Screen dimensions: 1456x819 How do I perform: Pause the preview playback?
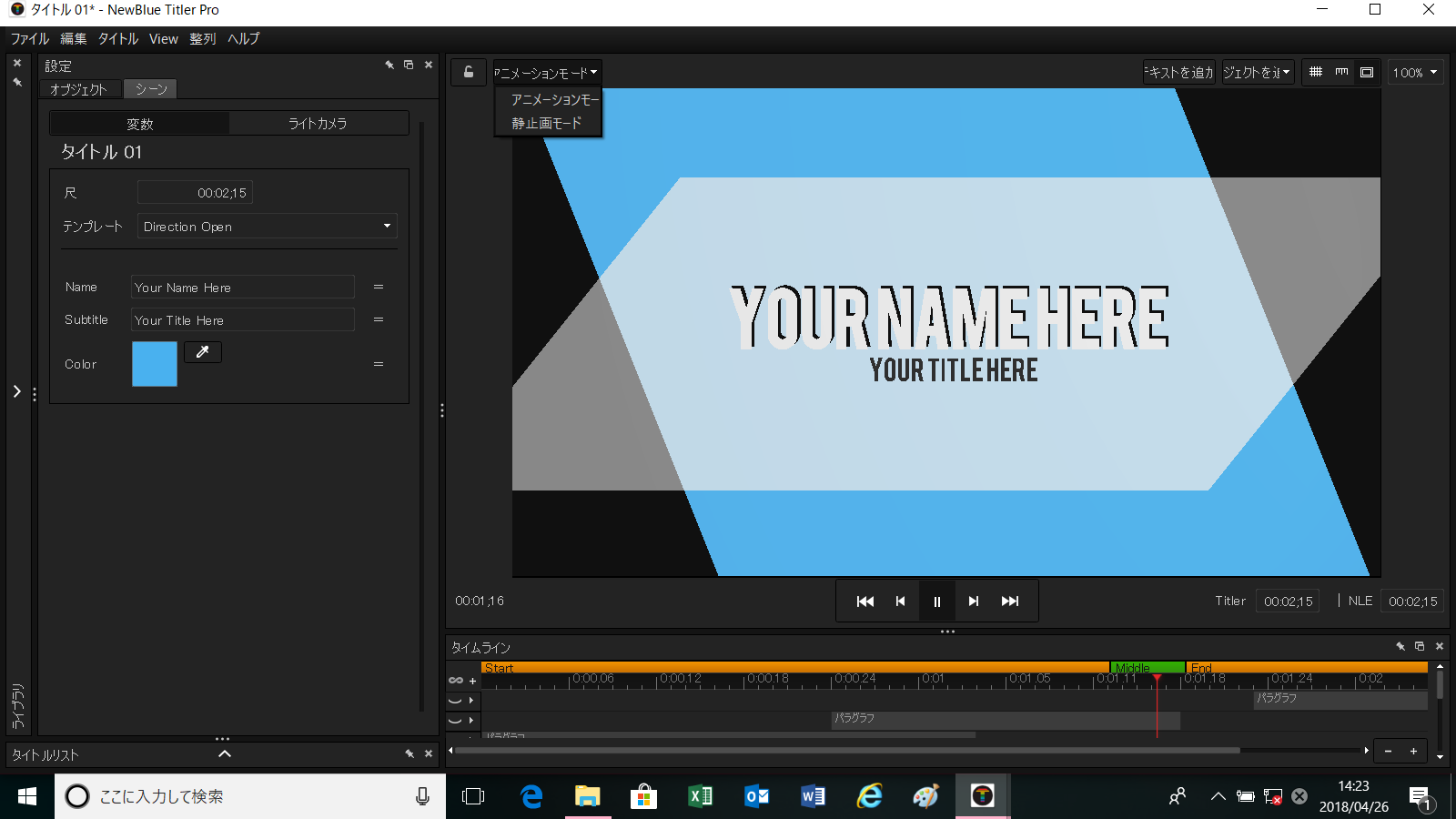click(x=937, y=602)
